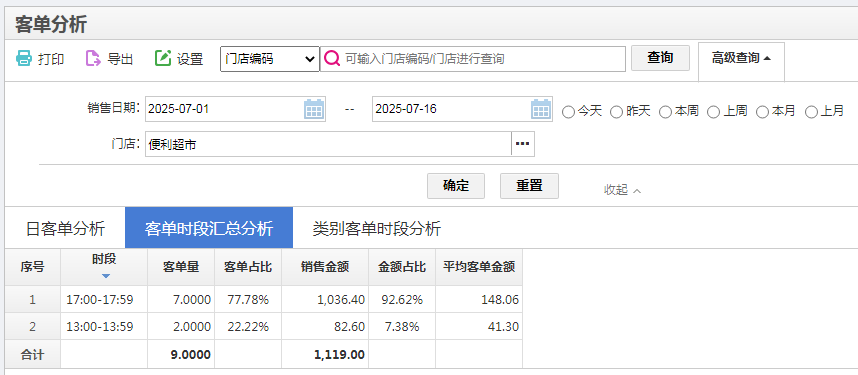The width and height of the screenshot is (858, 375).
Task: Select the 今天 radio button
Action: tap(569, 112)
